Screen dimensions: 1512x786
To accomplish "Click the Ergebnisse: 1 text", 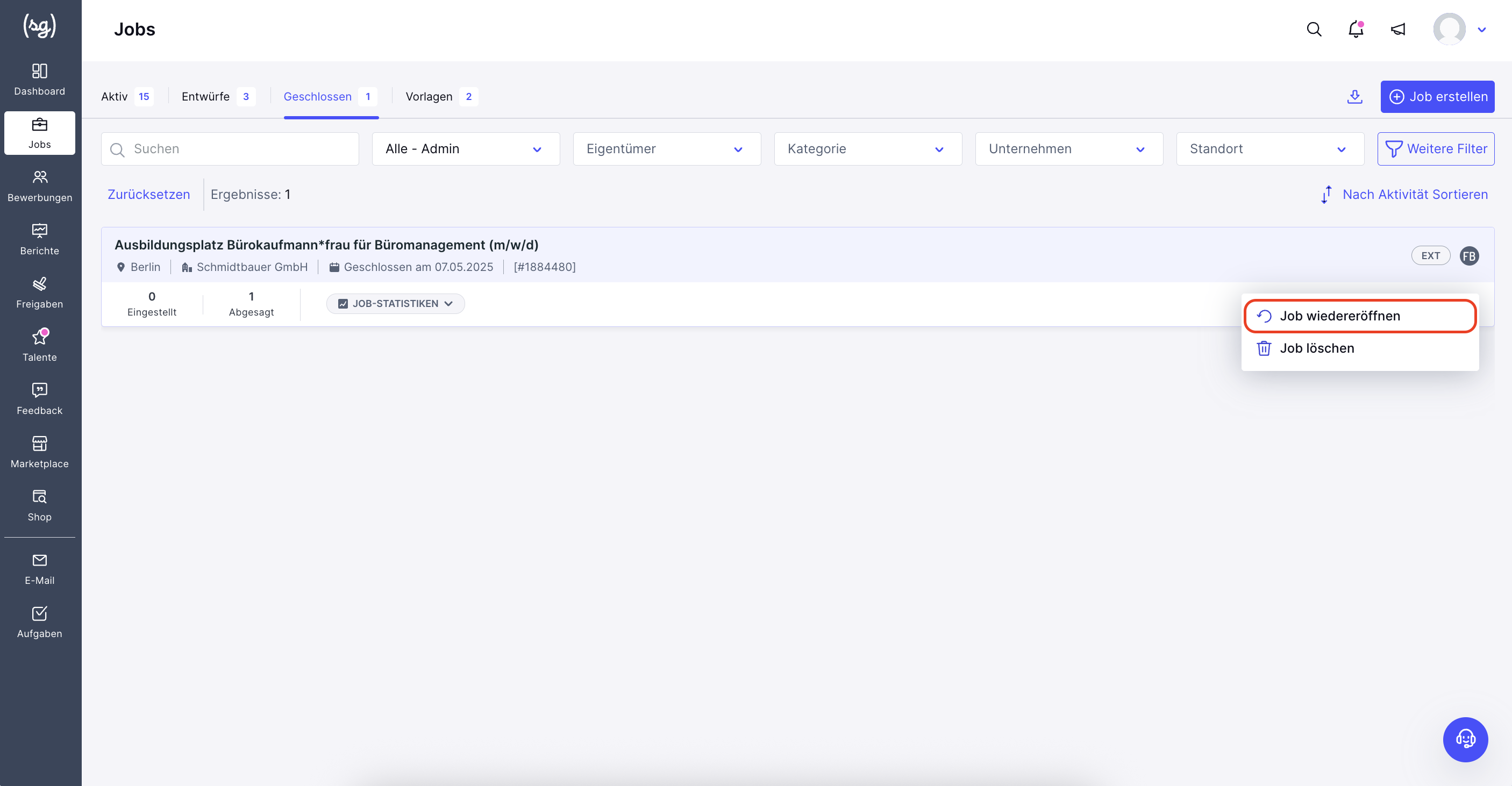I will 251,194.
